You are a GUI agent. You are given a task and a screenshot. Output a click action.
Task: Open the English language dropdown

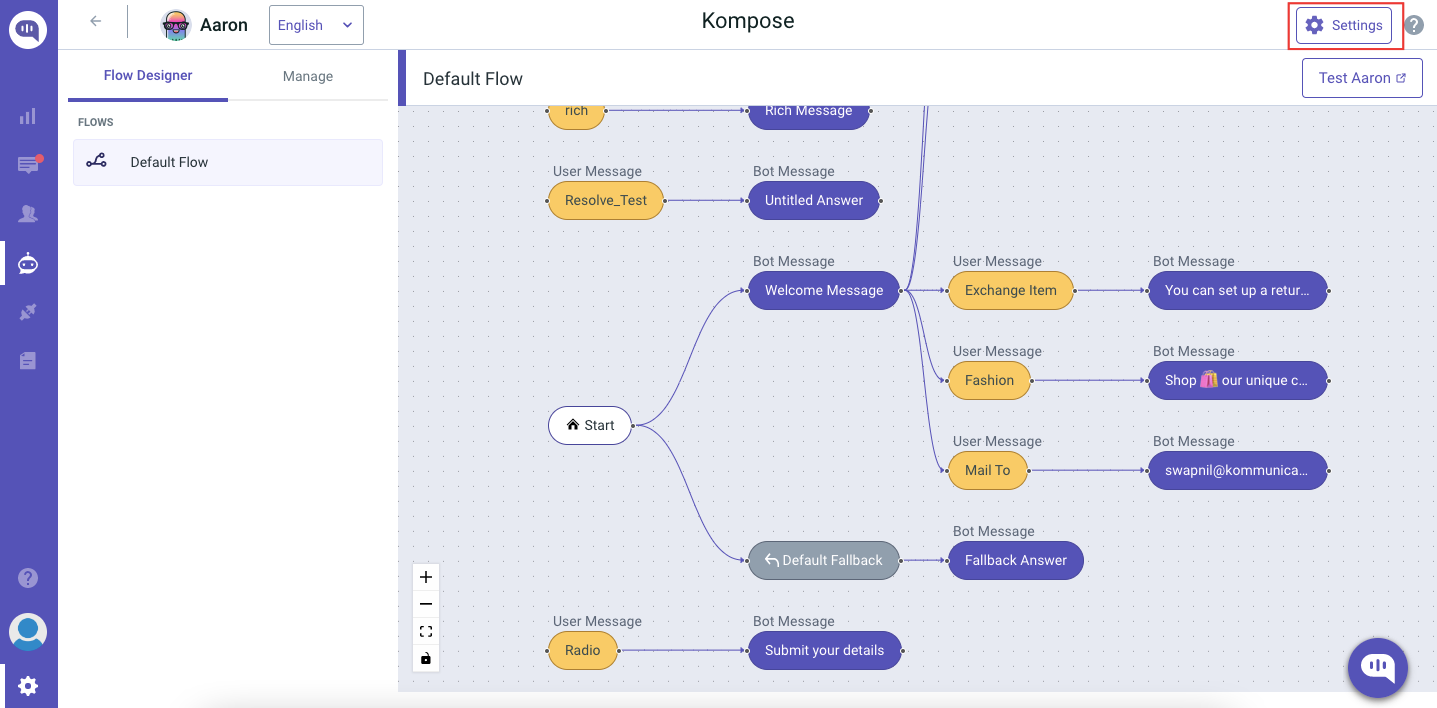316,24
